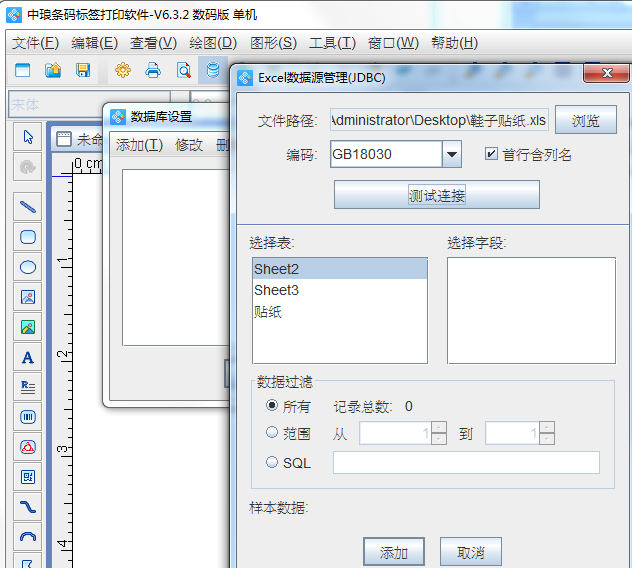Open the 文件(F) menu

click(36, 43)
